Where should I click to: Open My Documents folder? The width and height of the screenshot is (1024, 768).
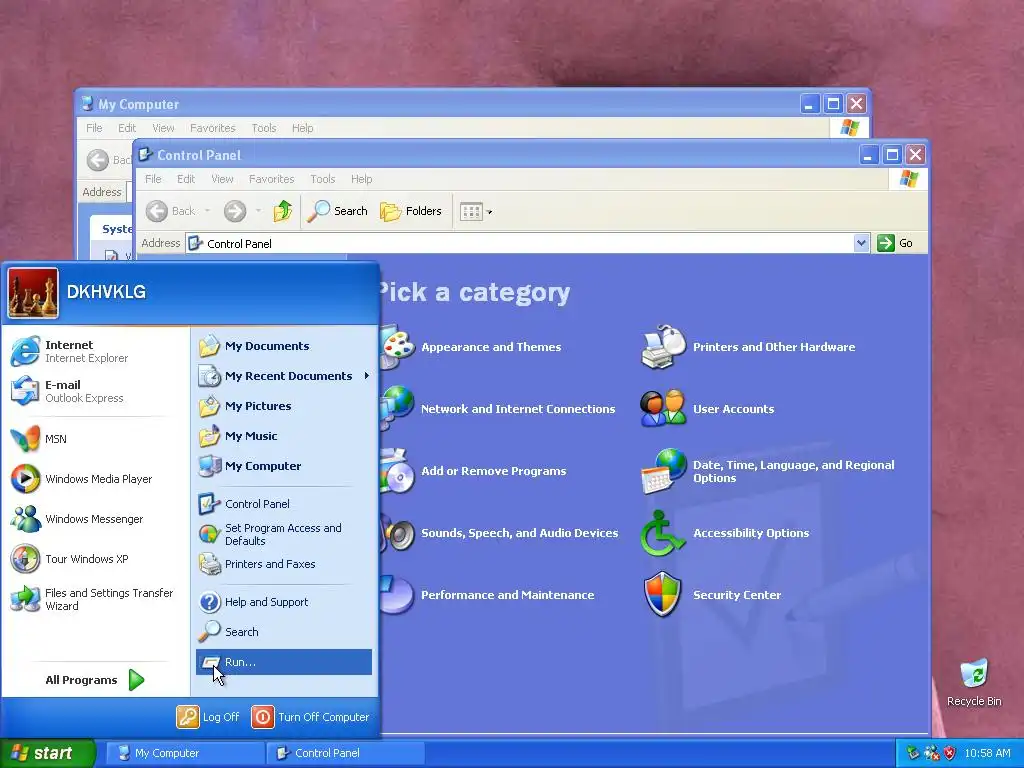click(283, 346)
